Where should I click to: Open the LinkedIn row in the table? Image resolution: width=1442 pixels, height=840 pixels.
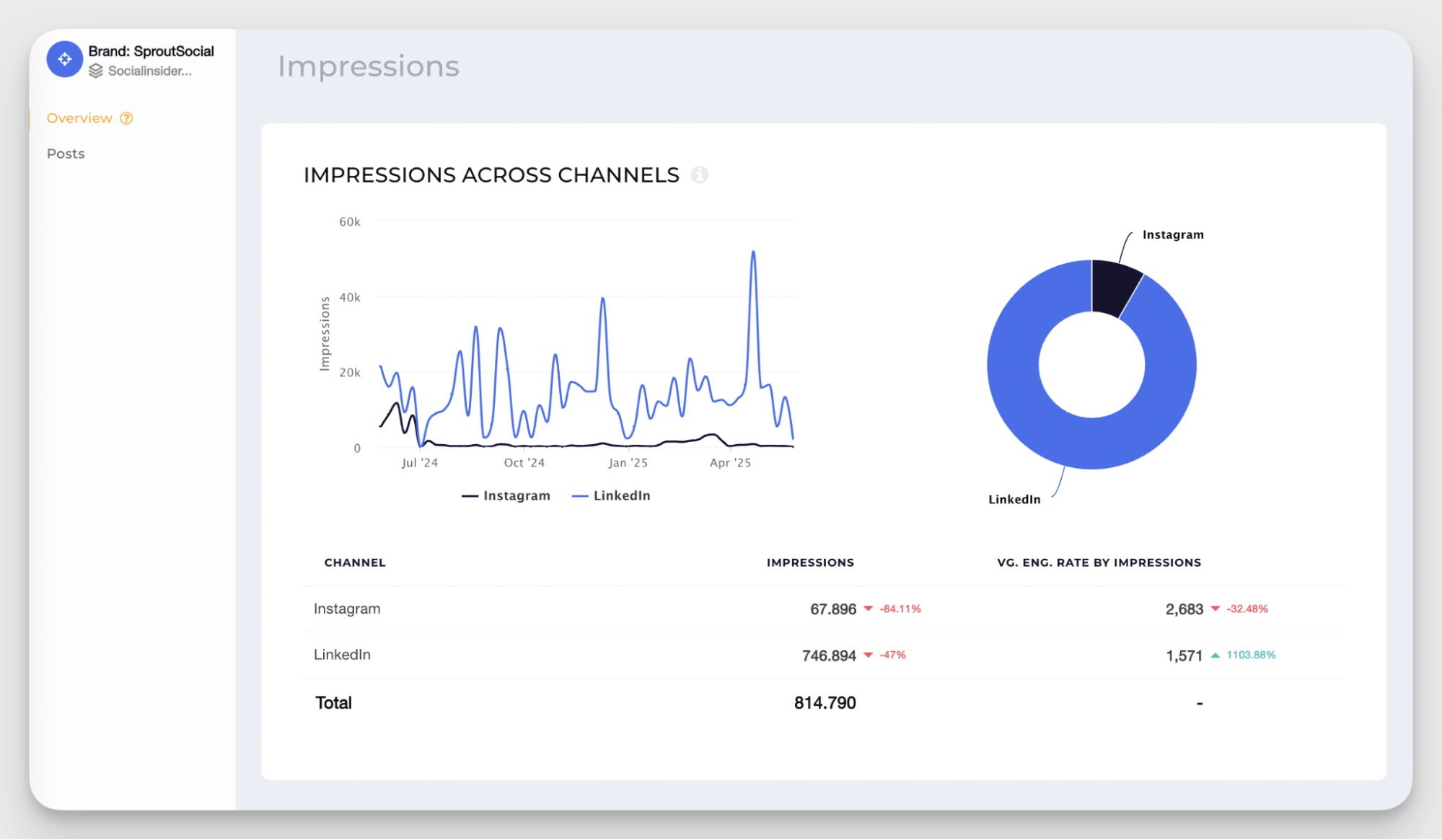coord(342,655)
